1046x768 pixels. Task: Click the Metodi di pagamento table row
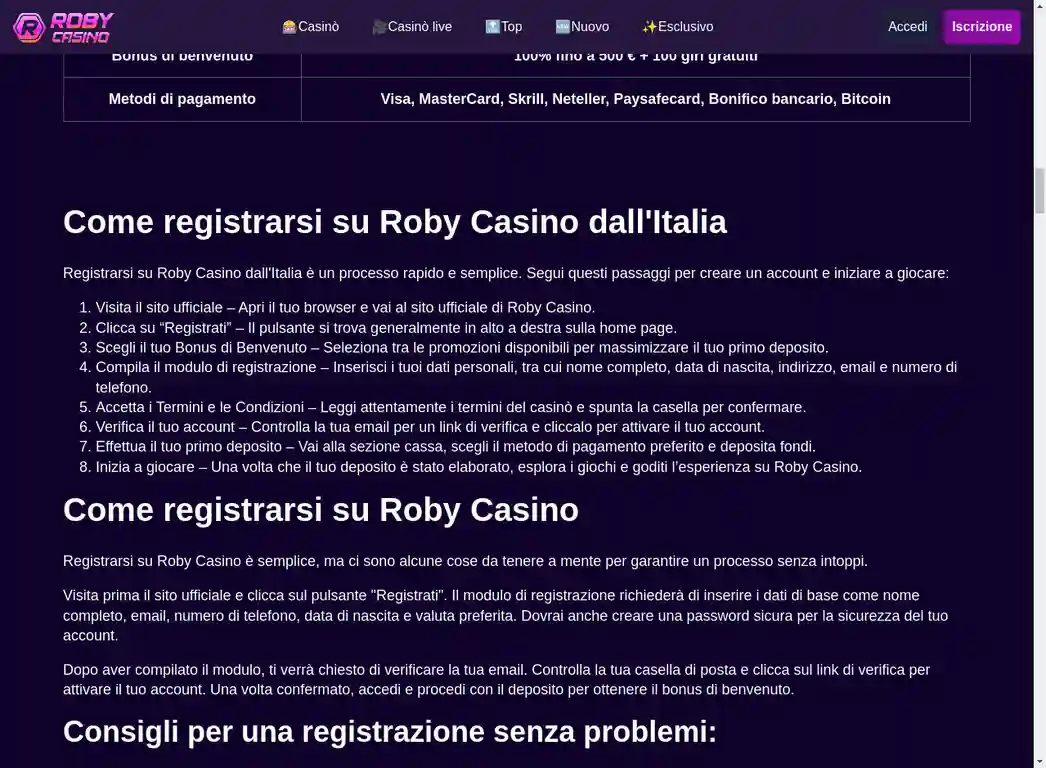181,99
